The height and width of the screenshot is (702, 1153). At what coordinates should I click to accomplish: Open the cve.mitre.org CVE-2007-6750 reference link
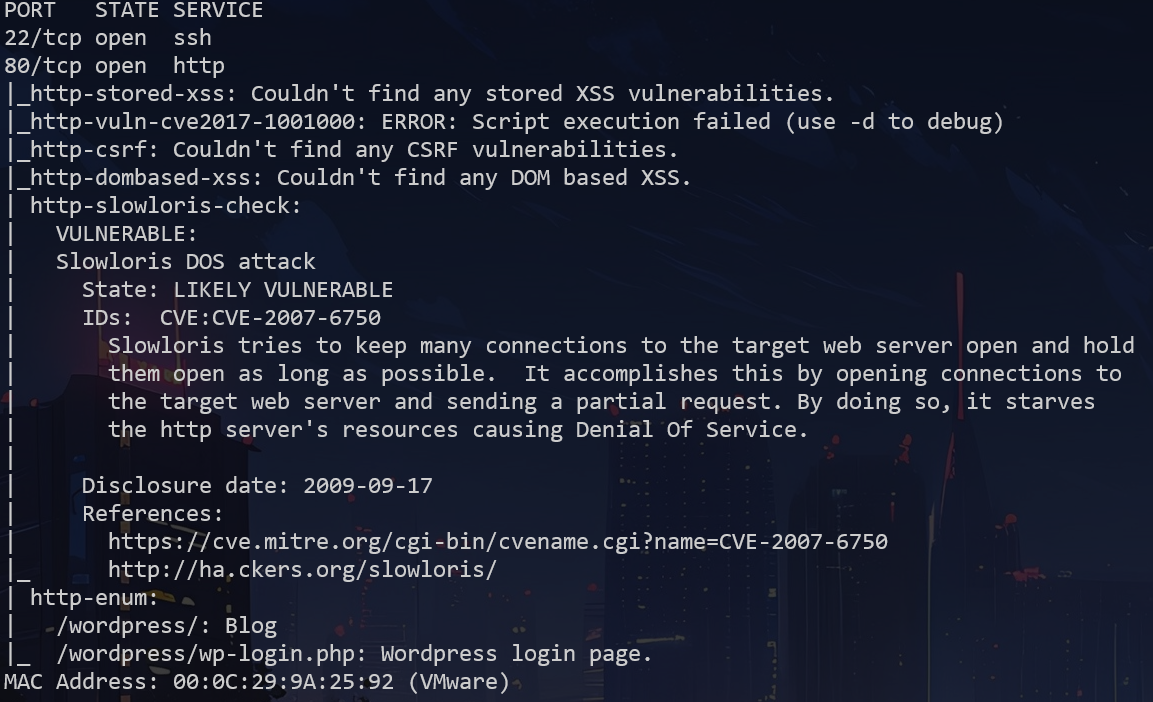click(497, 542)
